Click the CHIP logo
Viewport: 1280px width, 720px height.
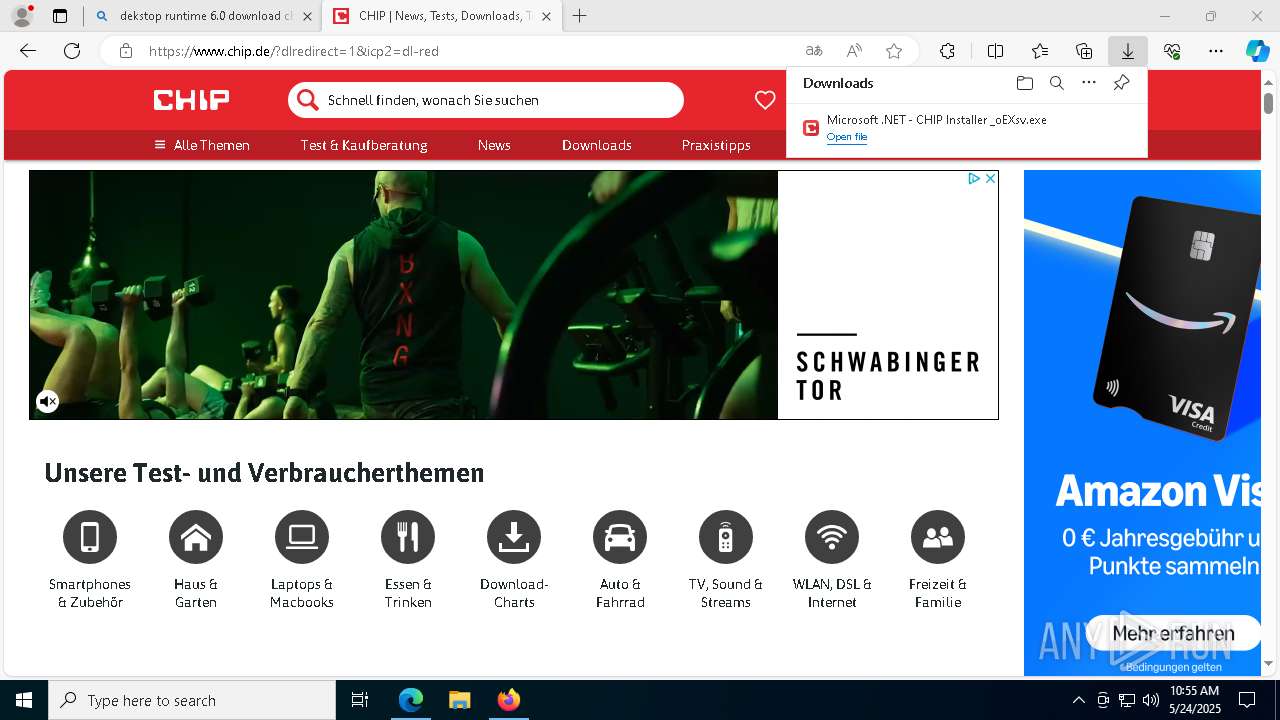tap(191, 100)
